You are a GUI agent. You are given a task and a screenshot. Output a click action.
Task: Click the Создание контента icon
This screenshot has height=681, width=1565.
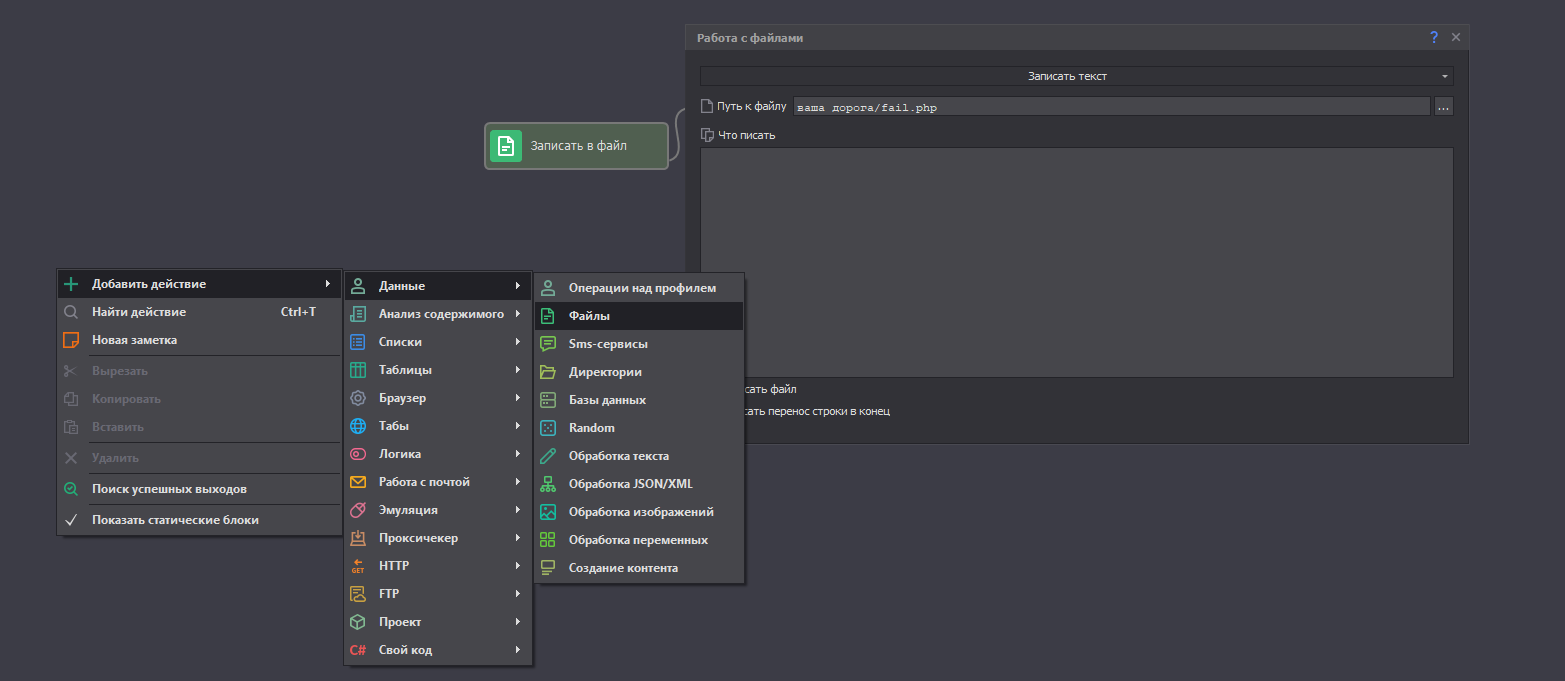tap(547, 568)
